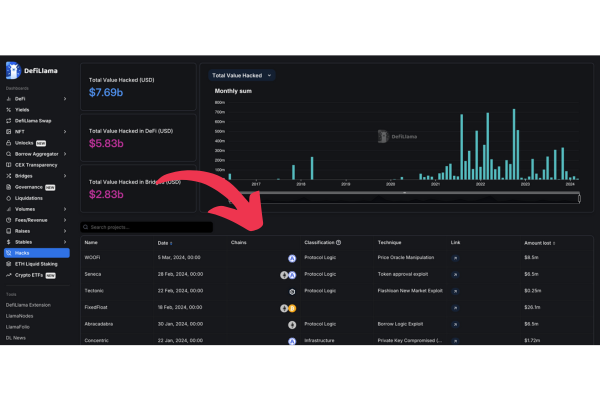Go to ETH Liquid Staking
The height and width of the screenshot is (400, 600).
click(36, 264)
